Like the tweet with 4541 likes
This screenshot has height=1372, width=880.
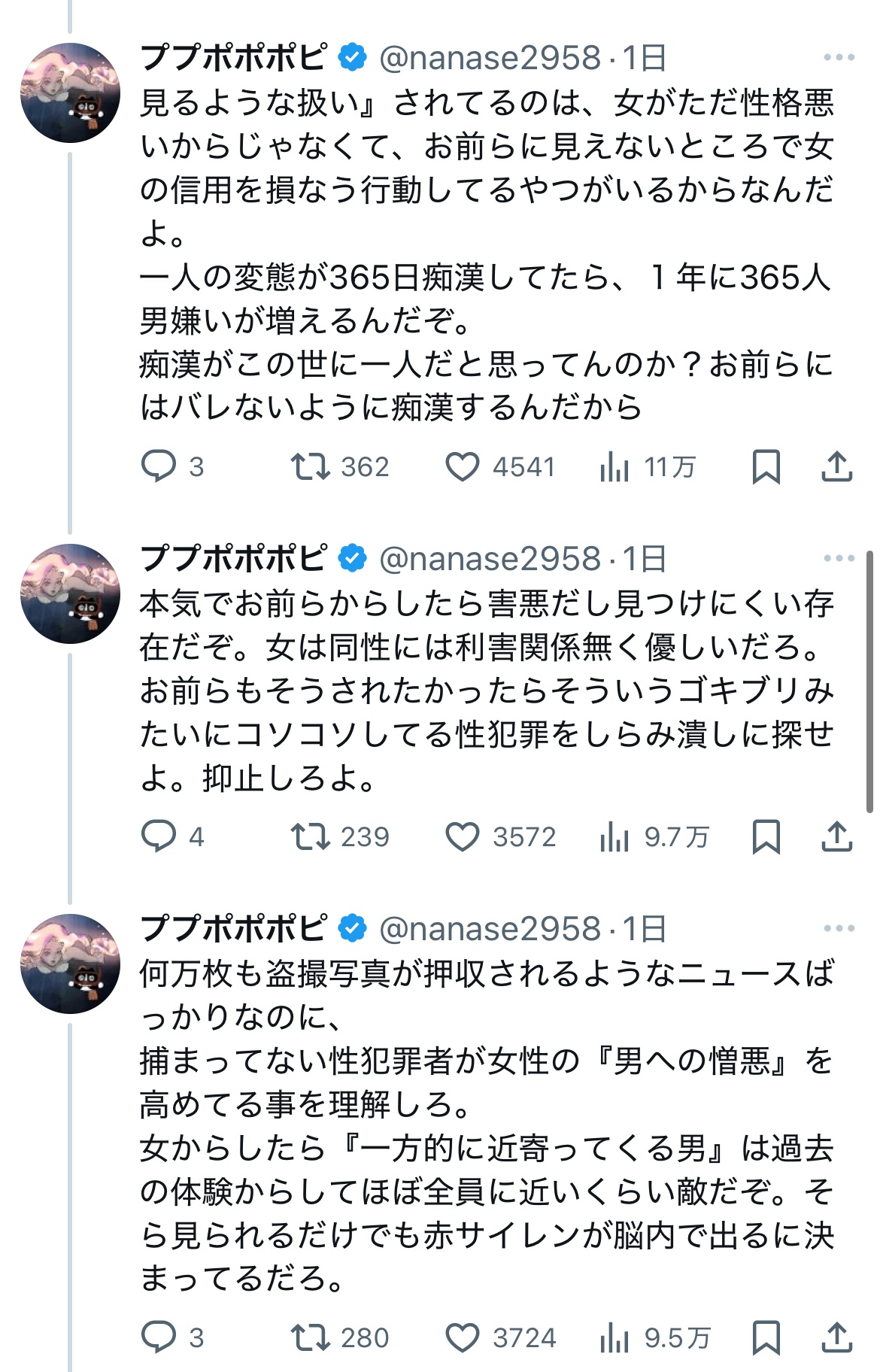click(x=463, y=466)
